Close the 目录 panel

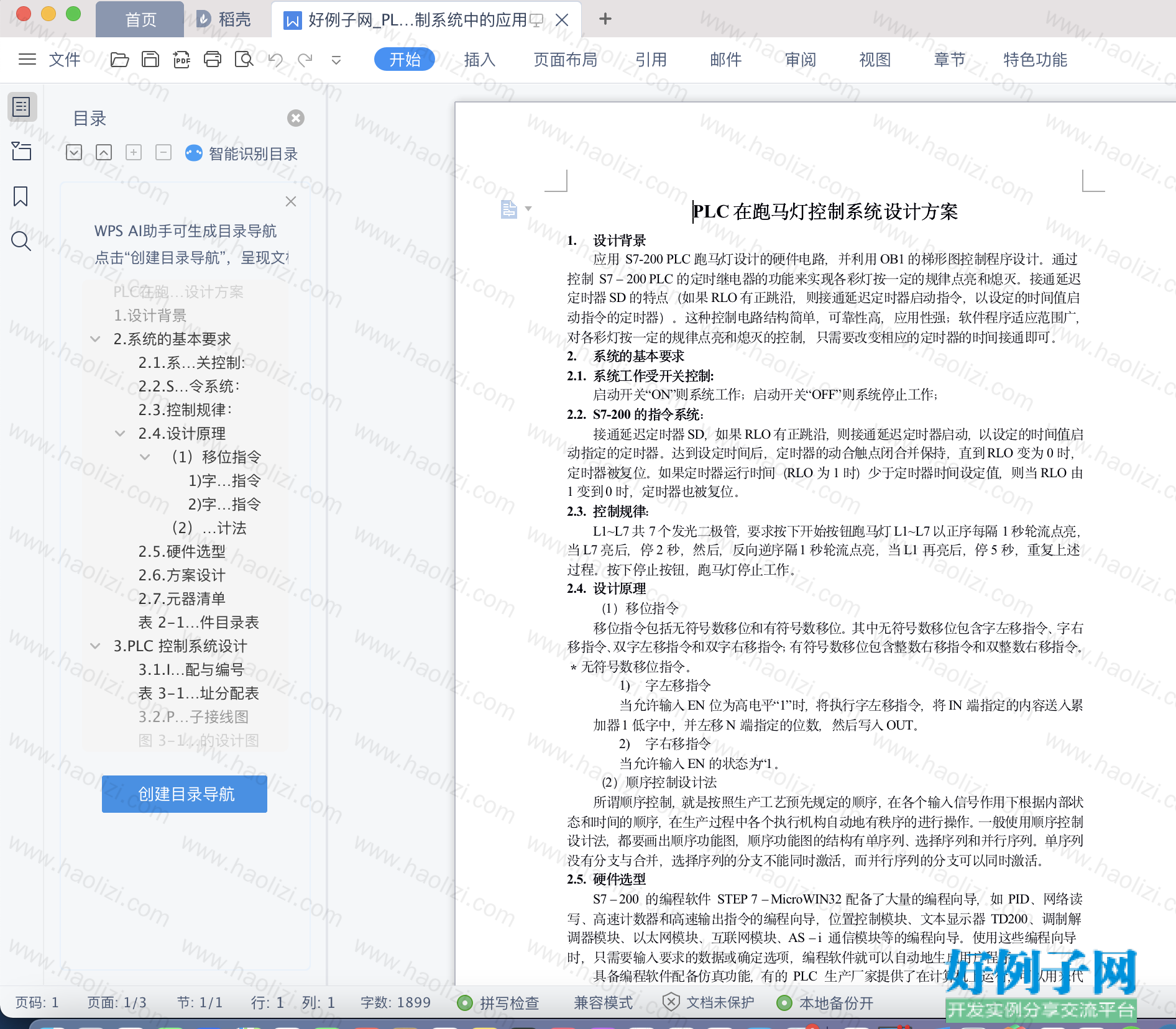click(296, 118)
